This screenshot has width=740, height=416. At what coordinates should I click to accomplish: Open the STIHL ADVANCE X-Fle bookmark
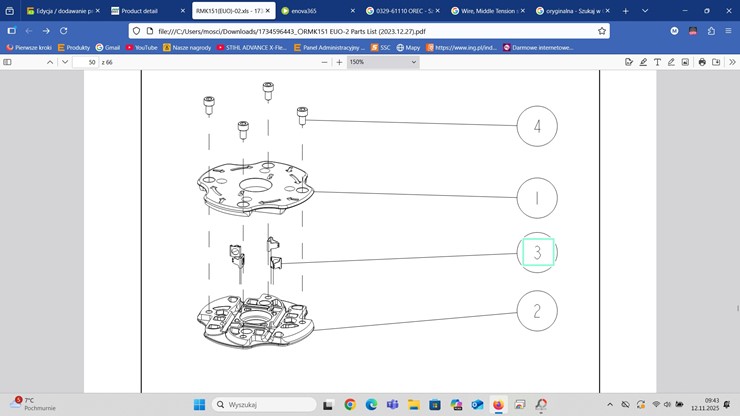coord(252,47)
